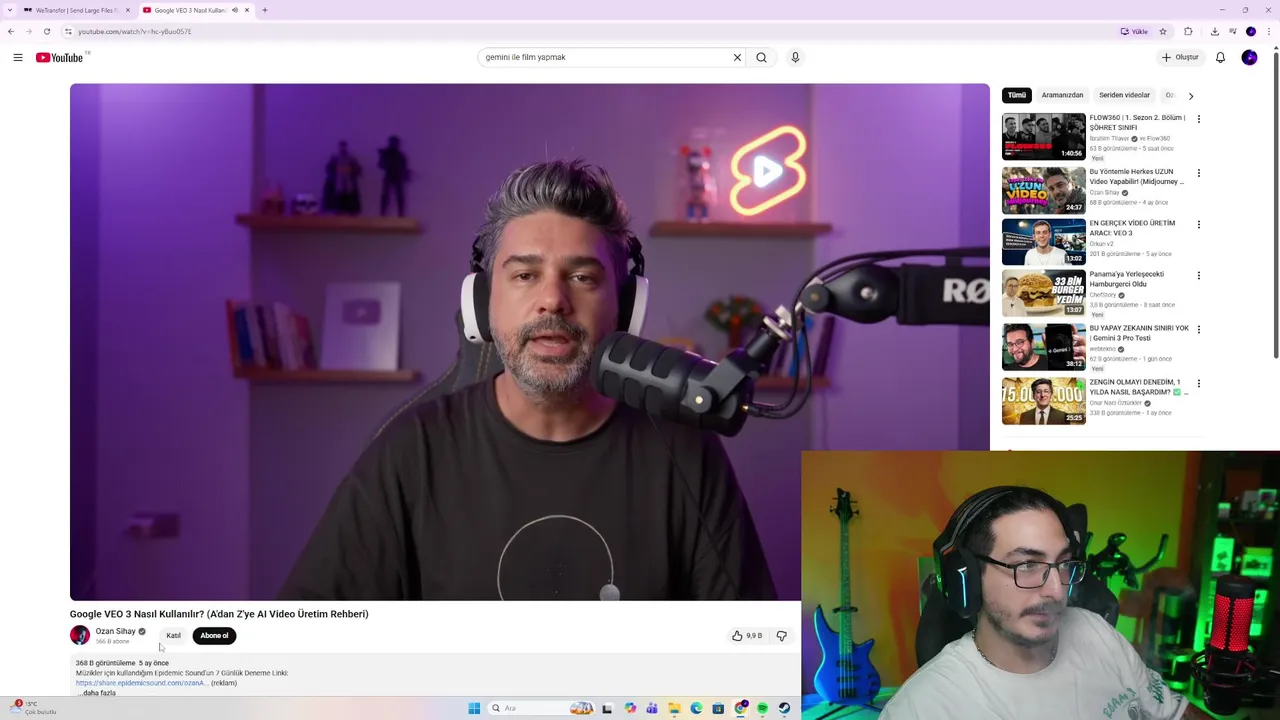1280x720 pixels.
Task: Open the FLOW360 video thumbnail
Action: coord(1043,136)
